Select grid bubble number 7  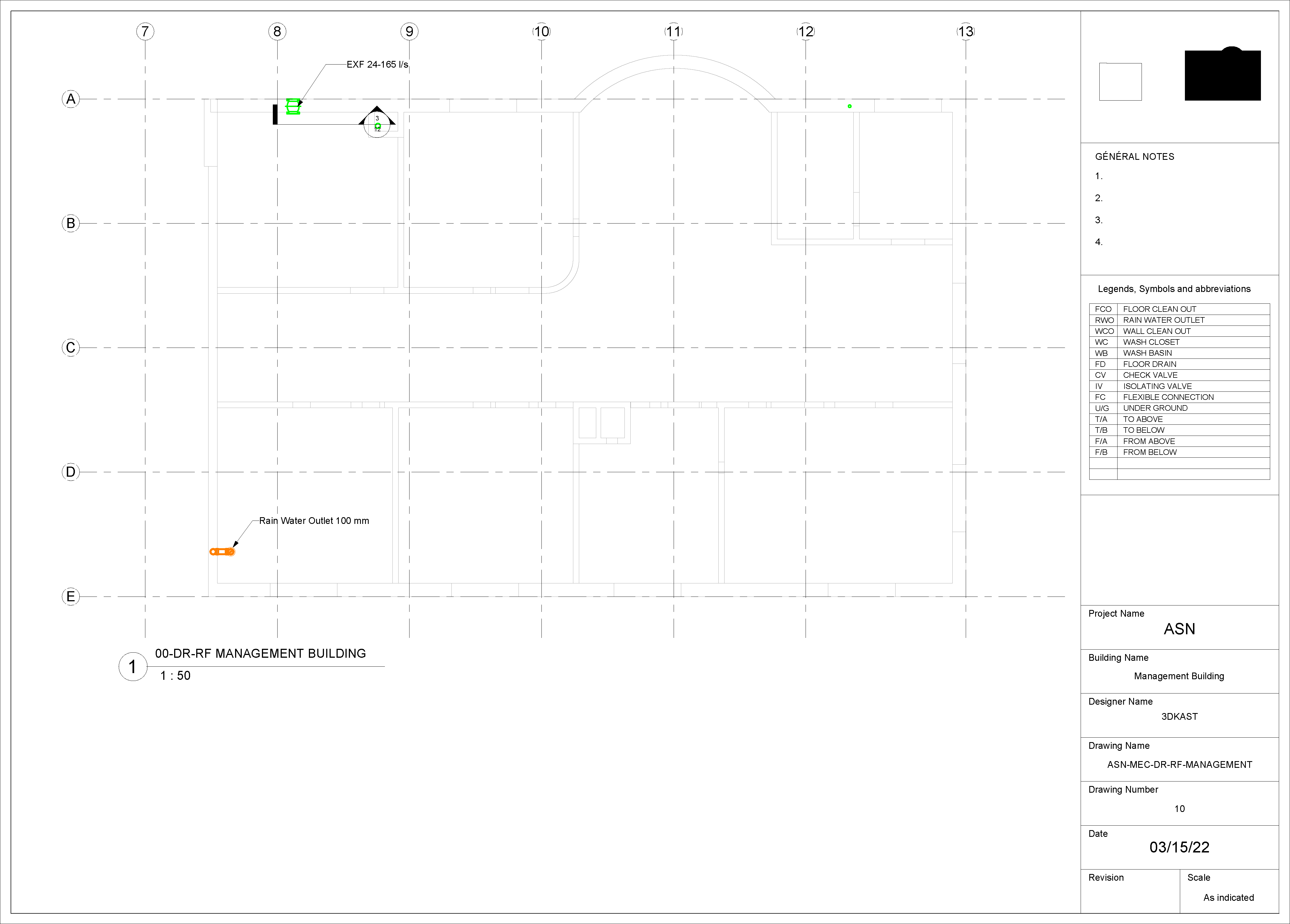[145, 31]
